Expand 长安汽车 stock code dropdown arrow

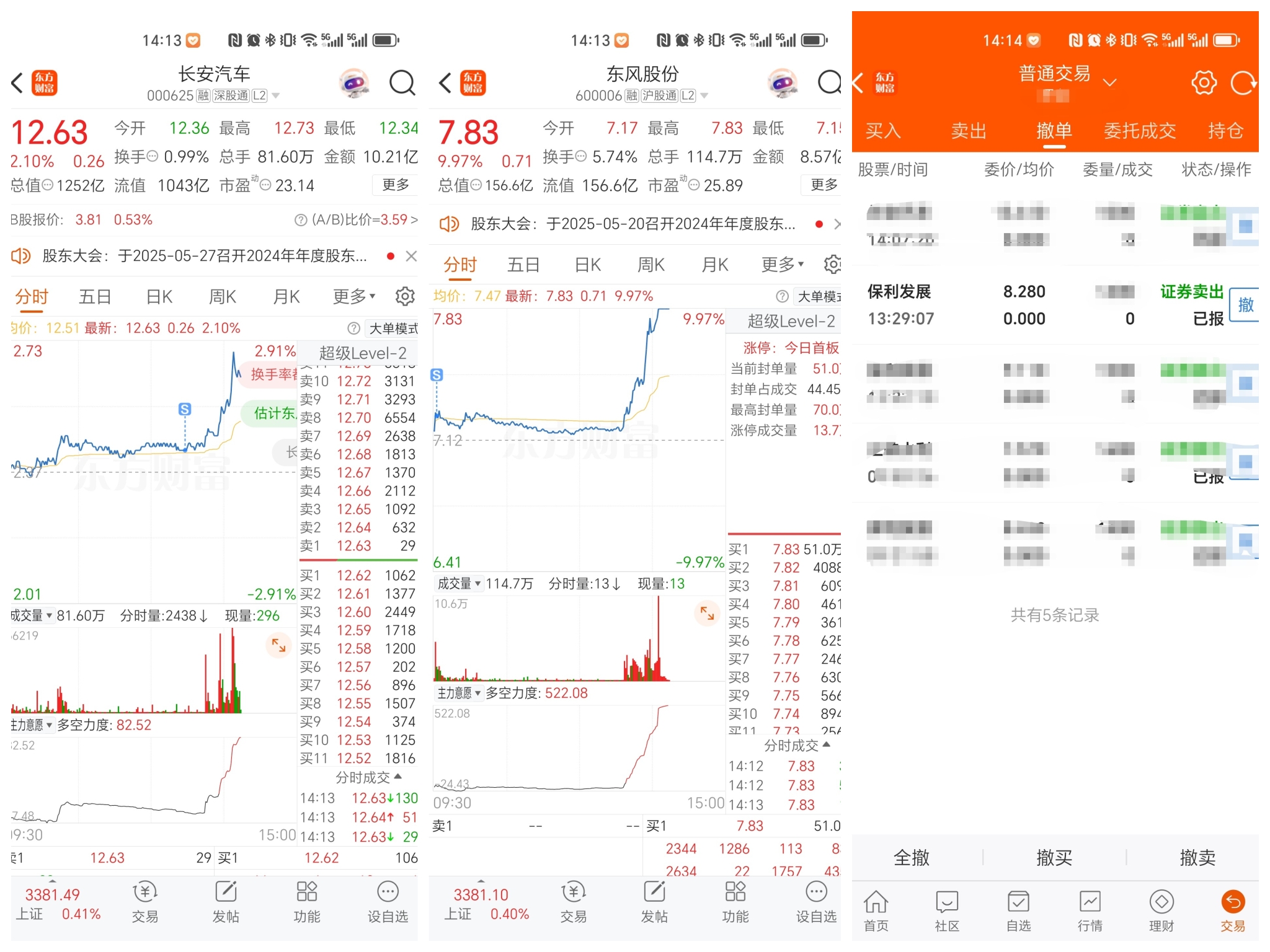pos(276,96)
